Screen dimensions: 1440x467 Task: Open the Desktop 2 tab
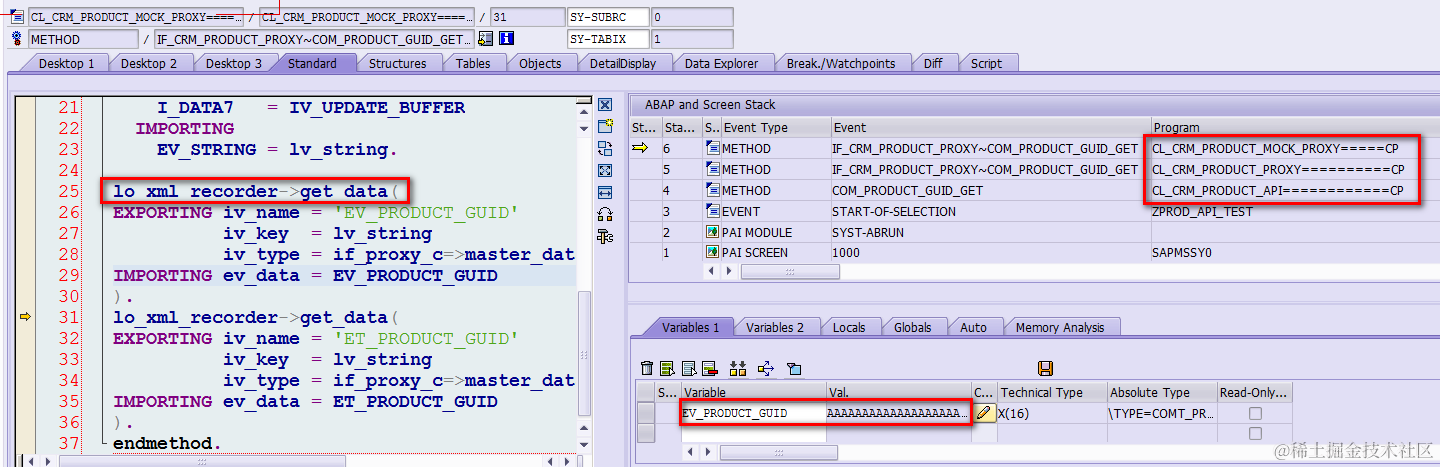tap(149, 63)
